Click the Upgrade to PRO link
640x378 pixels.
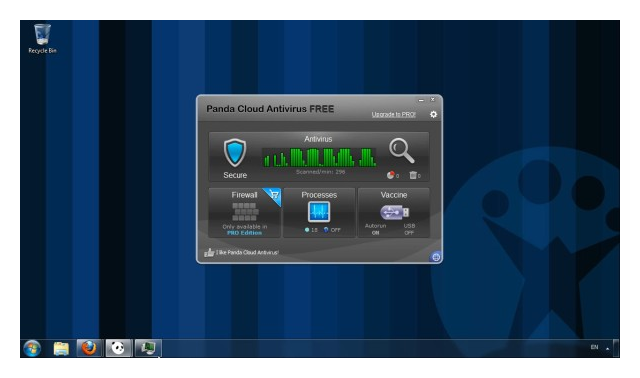click(x=393, y=114)
